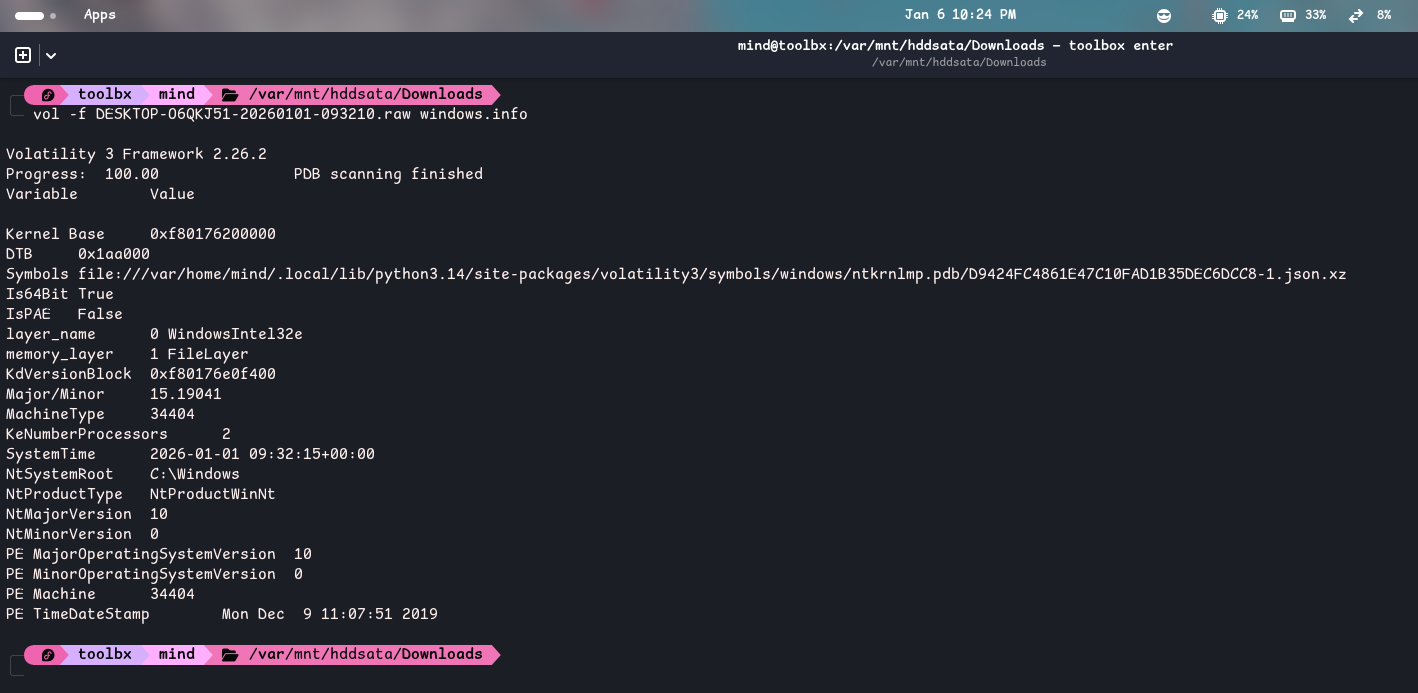The height and width of the screenshot is (693, 1418).
Task: Switch to the second workspace dot
Action: [52, 16]
